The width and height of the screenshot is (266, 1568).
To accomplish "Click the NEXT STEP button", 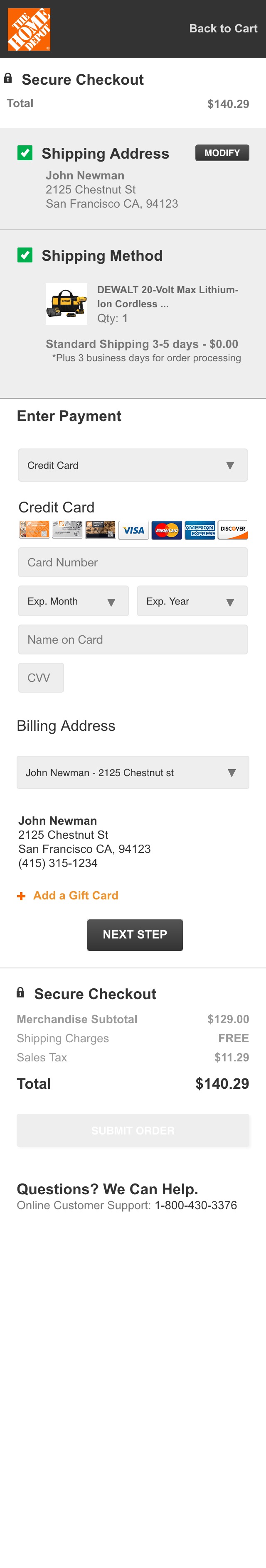I will pos(135,934).
